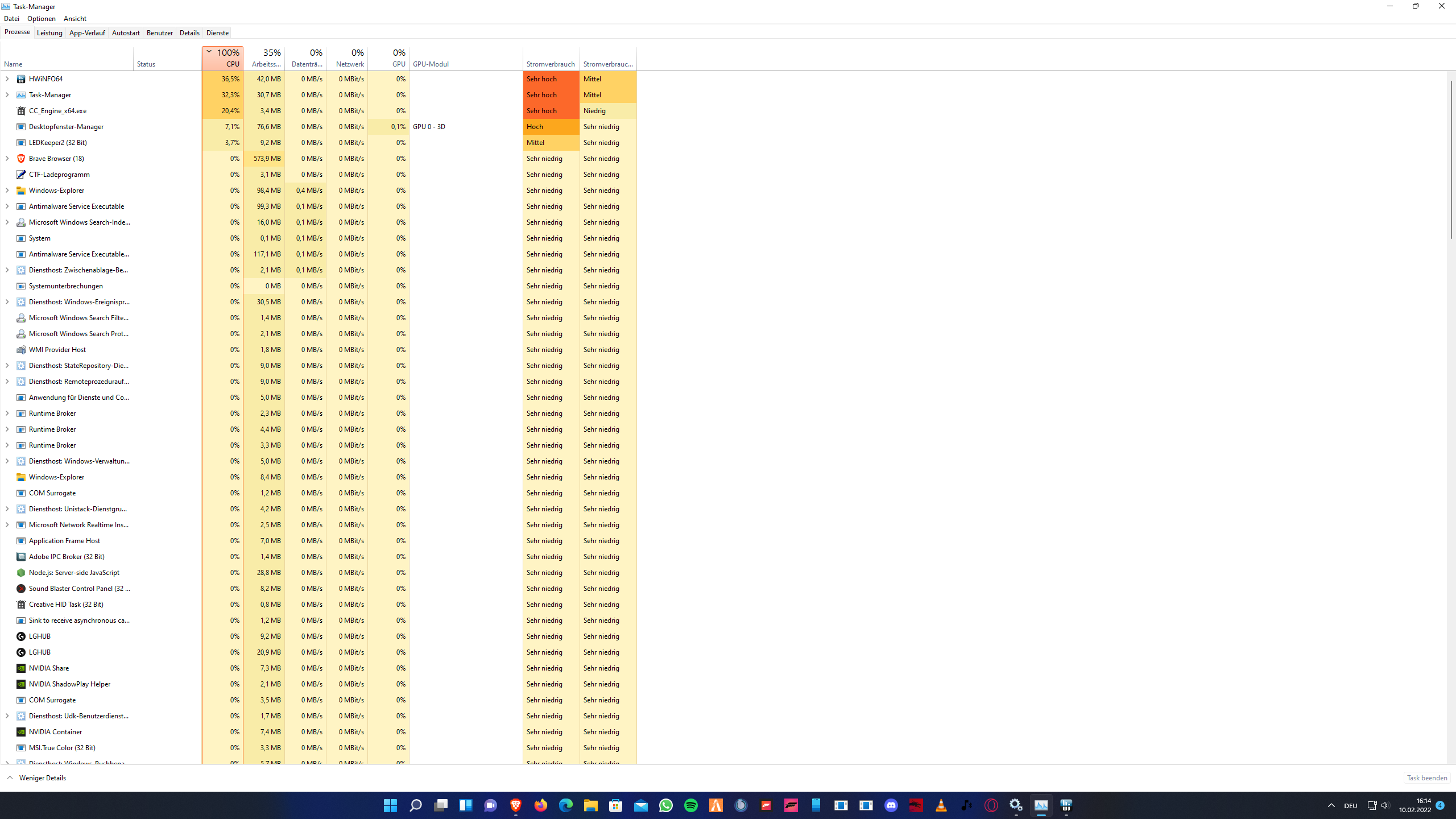Click the WMI Provider Host icon
Image resolution: width=1456 pixels, height=819 pixels.
[x=21, y=350]
